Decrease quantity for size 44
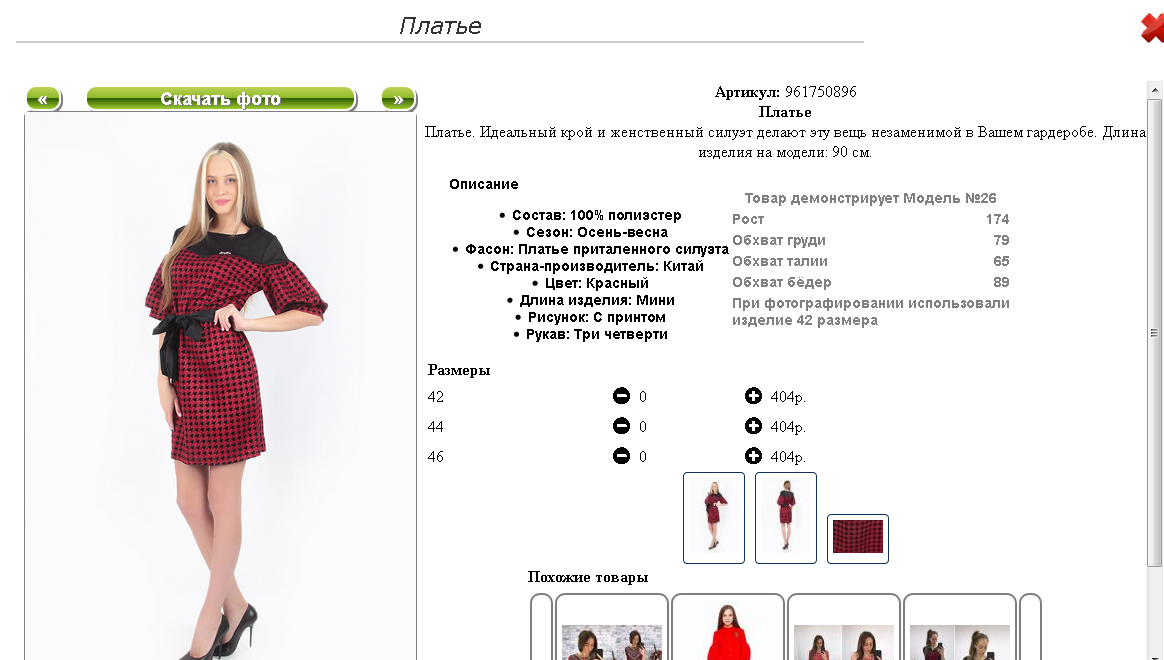This screenshot has height=660, width=1164. (x=621, y=426)
